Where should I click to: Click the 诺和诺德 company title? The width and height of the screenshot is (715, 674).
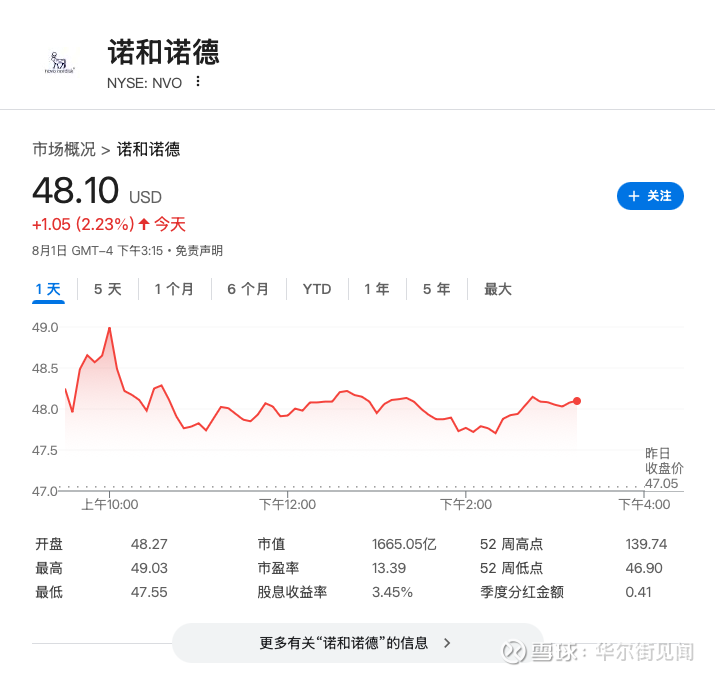164,52
